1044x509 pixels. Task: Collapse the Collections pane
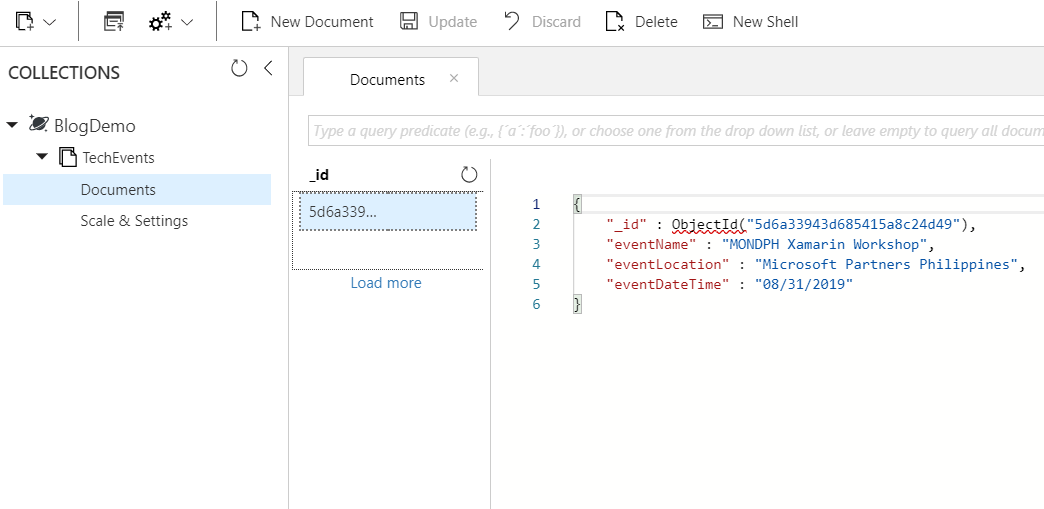268,68
